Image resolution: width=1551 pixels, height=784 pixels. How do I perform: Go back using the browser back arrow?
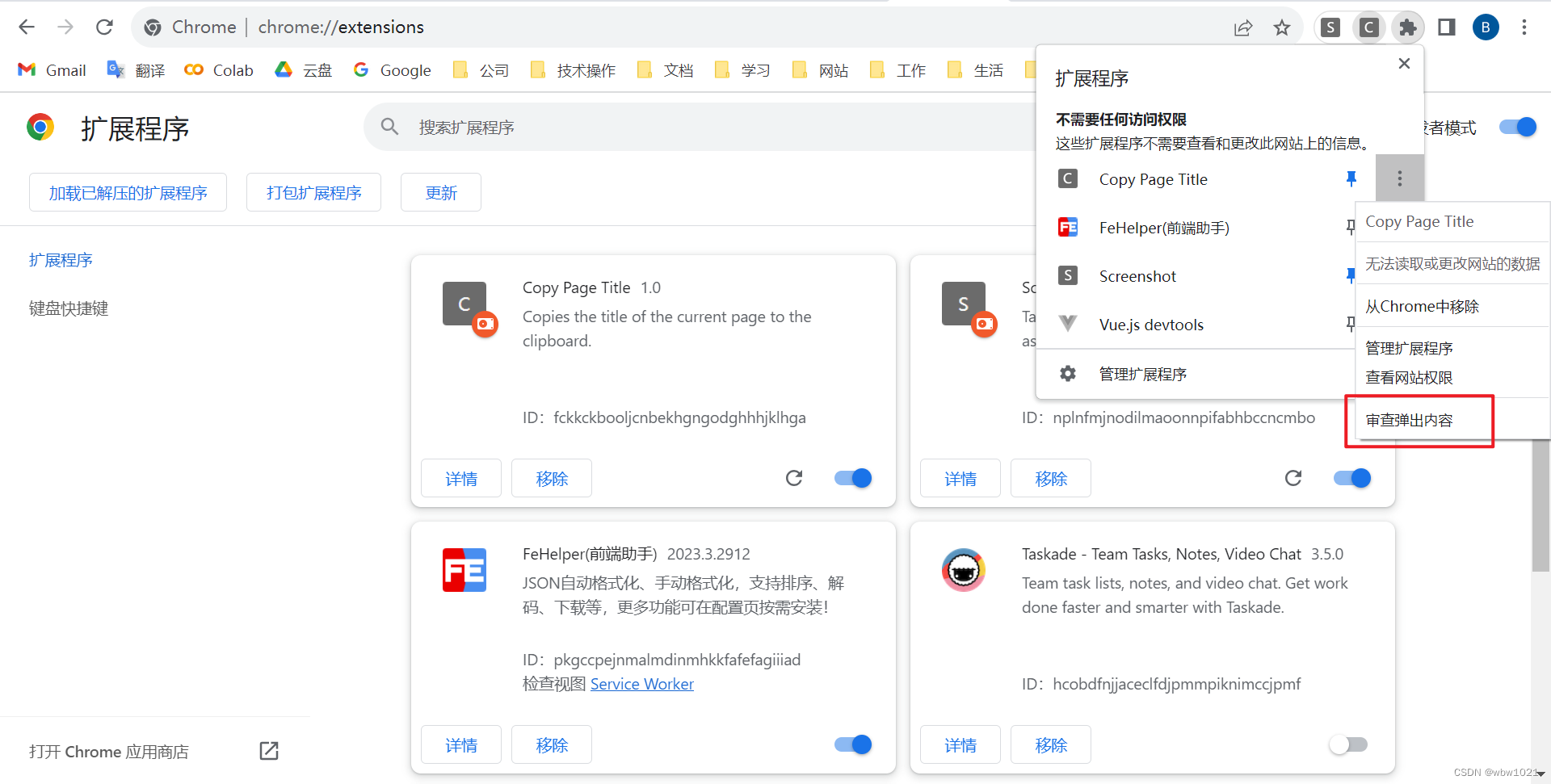[x=27, y=27]
